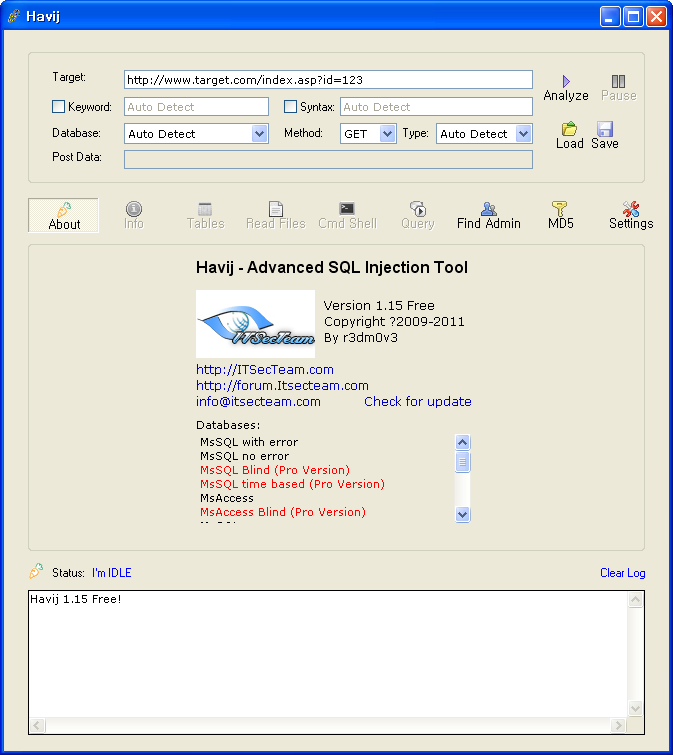Viewport: 673px width, 755px height.
Task: Open the MD5 cracker tool
Action: click(560, 216)
